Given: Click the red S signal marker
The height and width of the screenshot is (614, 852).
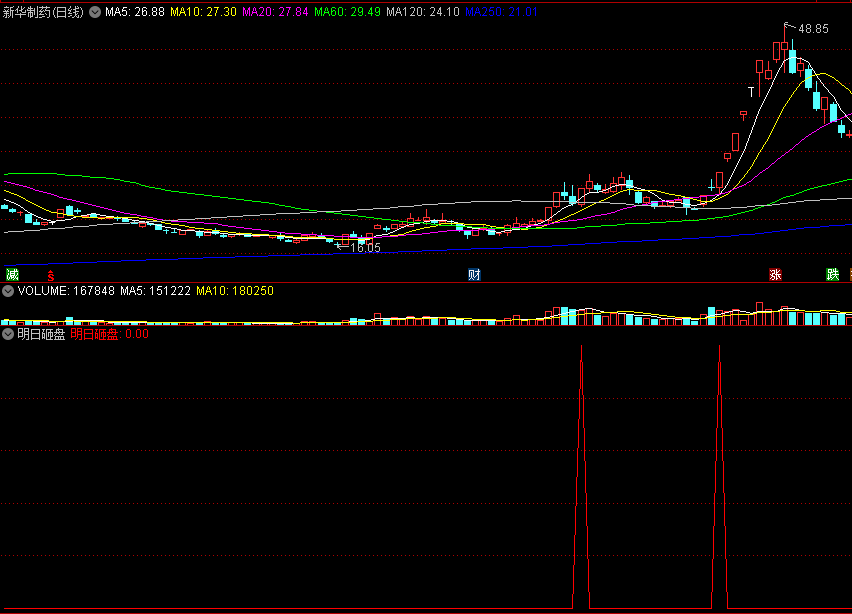Looking at the screenshot, I should point(51,275).
